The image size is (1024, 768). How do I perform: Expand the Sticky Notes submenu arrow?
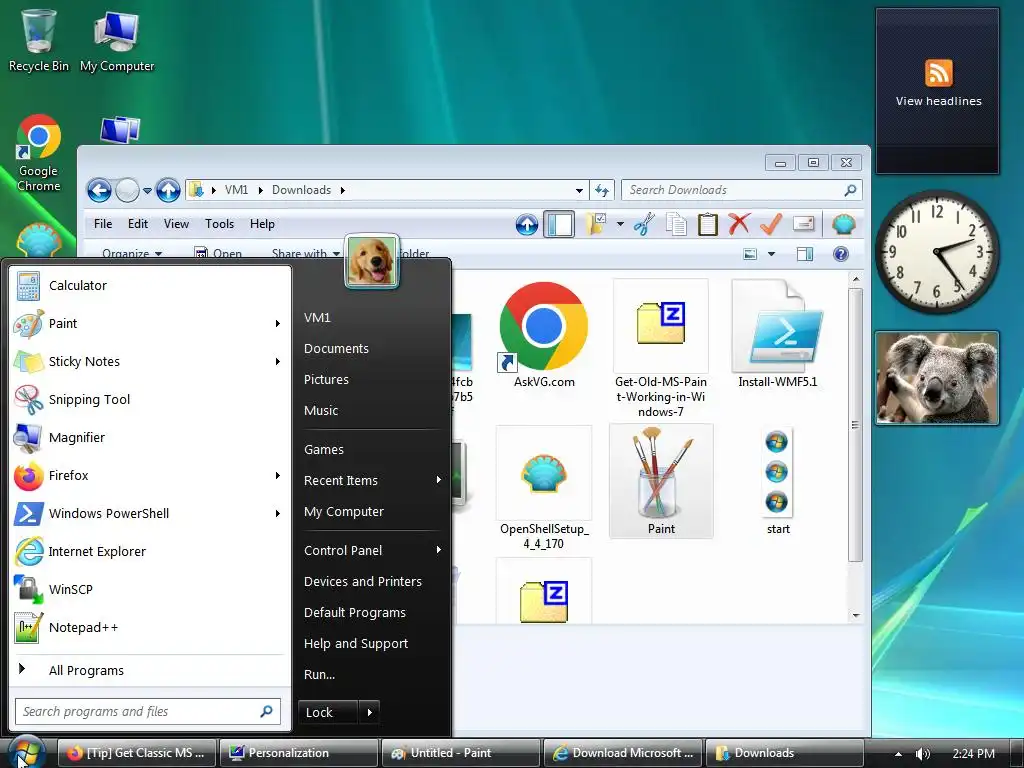[278, 361]
